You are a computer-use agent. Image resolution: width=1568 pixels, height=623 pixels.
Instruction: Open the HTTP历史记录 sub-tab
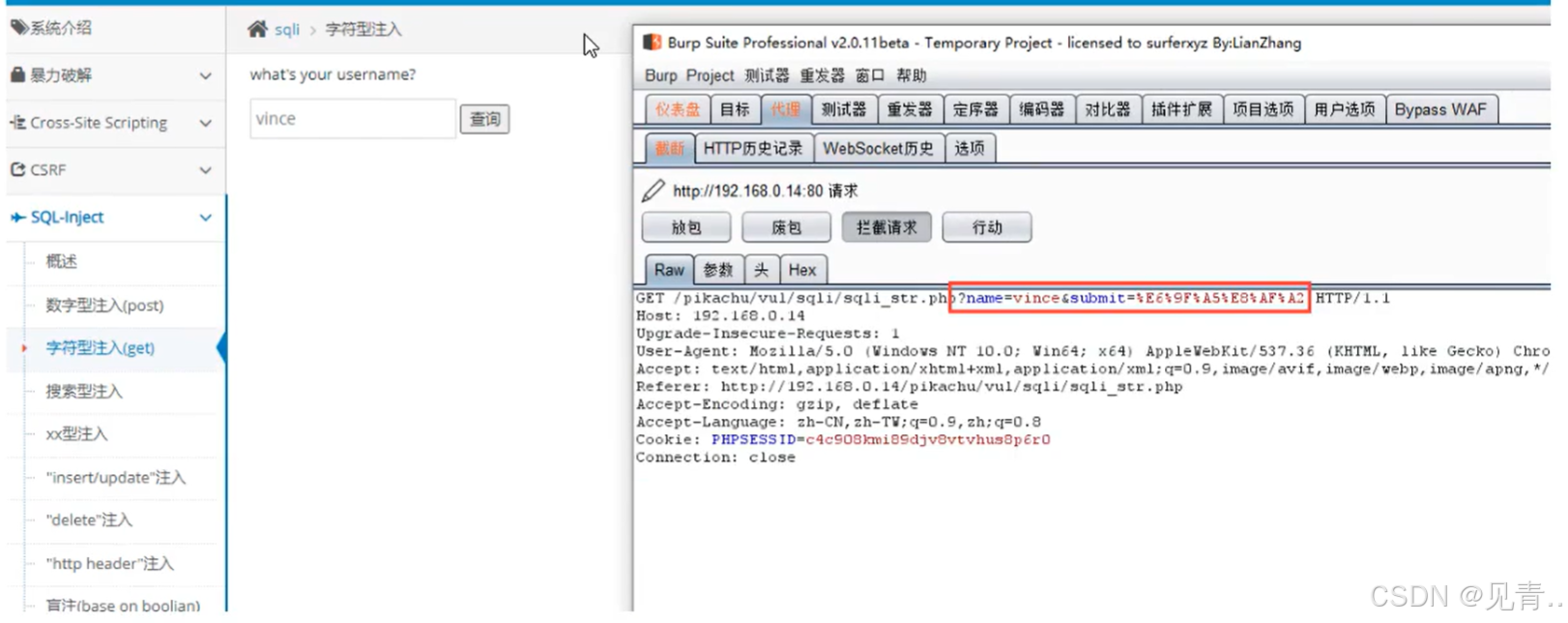click(x=753, y=148)
